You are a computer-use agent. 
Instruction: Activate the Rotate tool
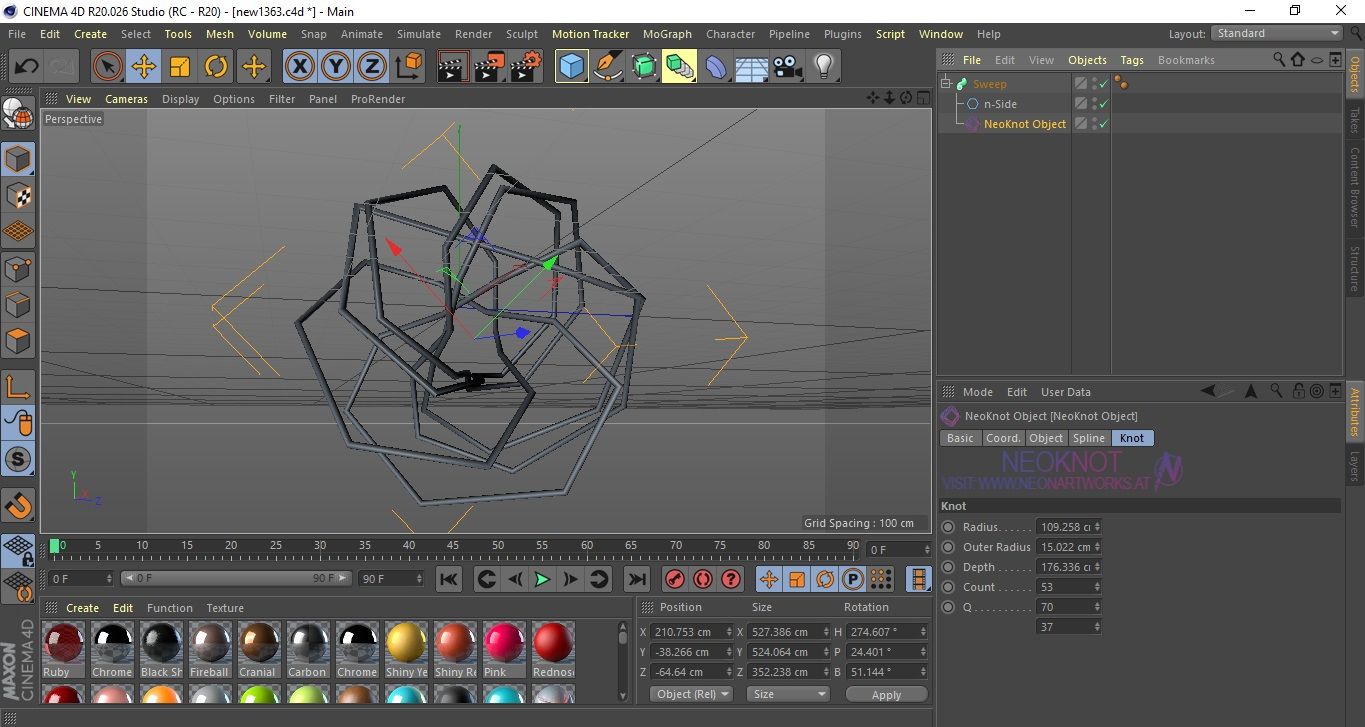pyautogui.click(x=216, y=67)
